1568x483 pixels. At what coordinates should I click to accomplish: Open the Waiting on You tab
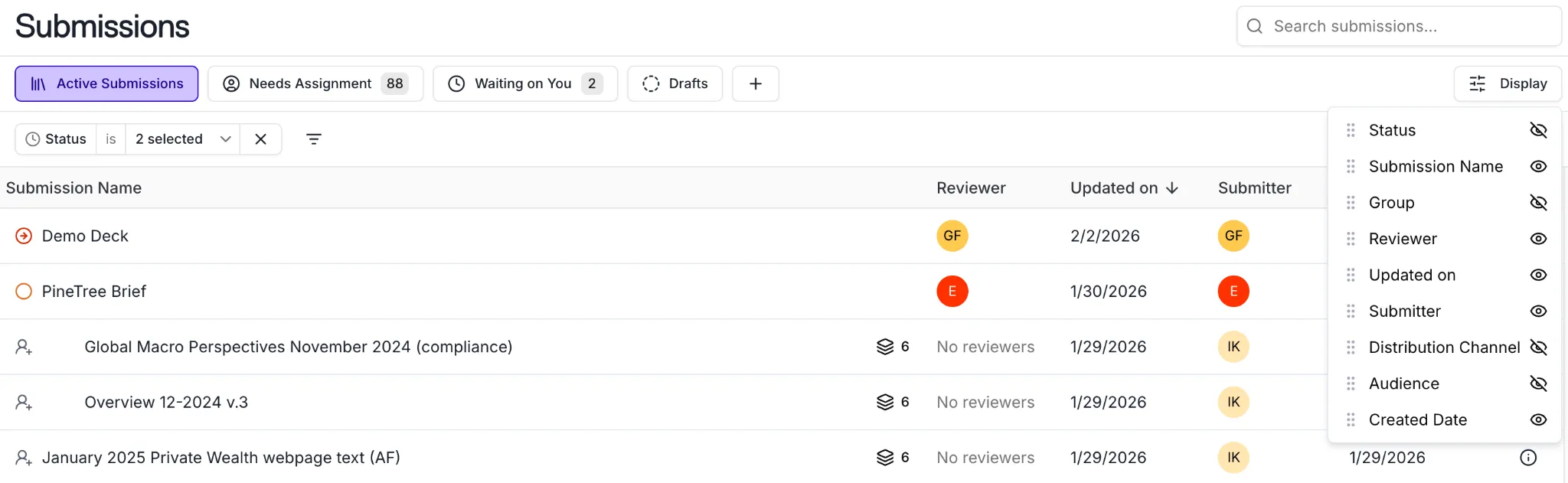tap(525, 83)
